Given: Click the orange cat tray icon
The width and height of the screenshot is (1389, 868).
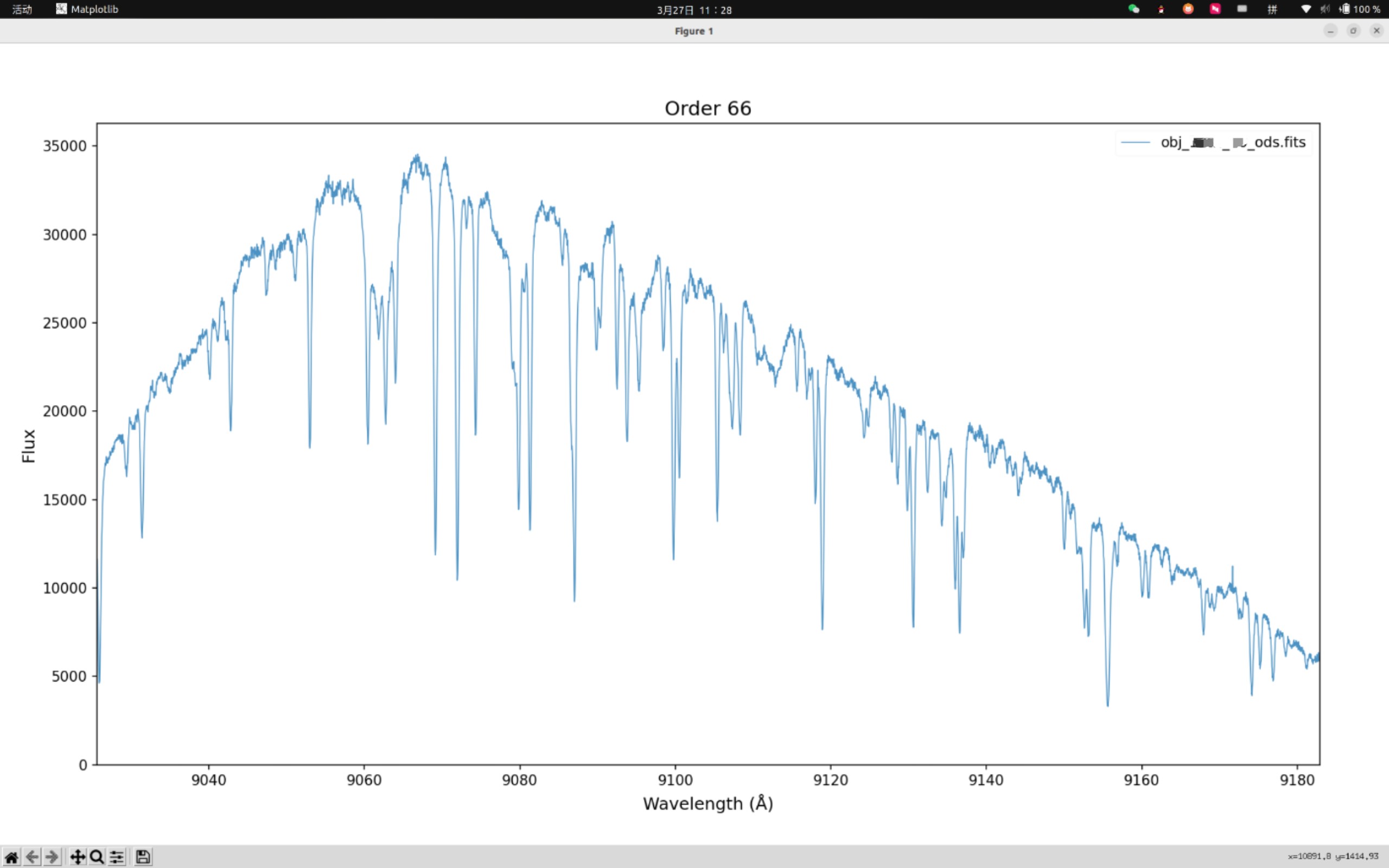Looking at the screenshot, I should tap(1188, 9).
